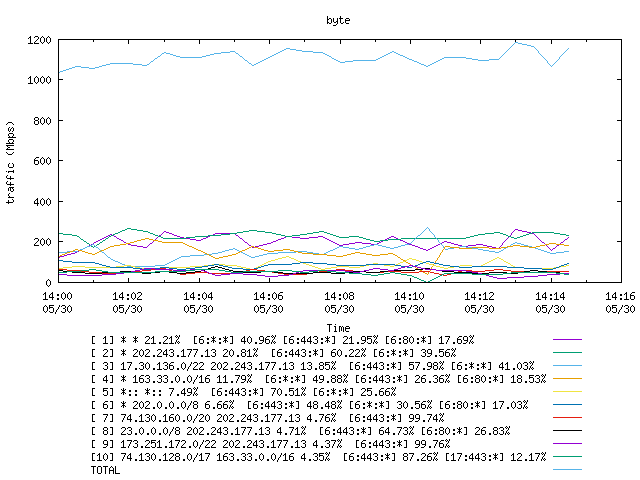Click the y-axis tick value 1000
This screenshot has width=640, height=480.
click(39, 80)
